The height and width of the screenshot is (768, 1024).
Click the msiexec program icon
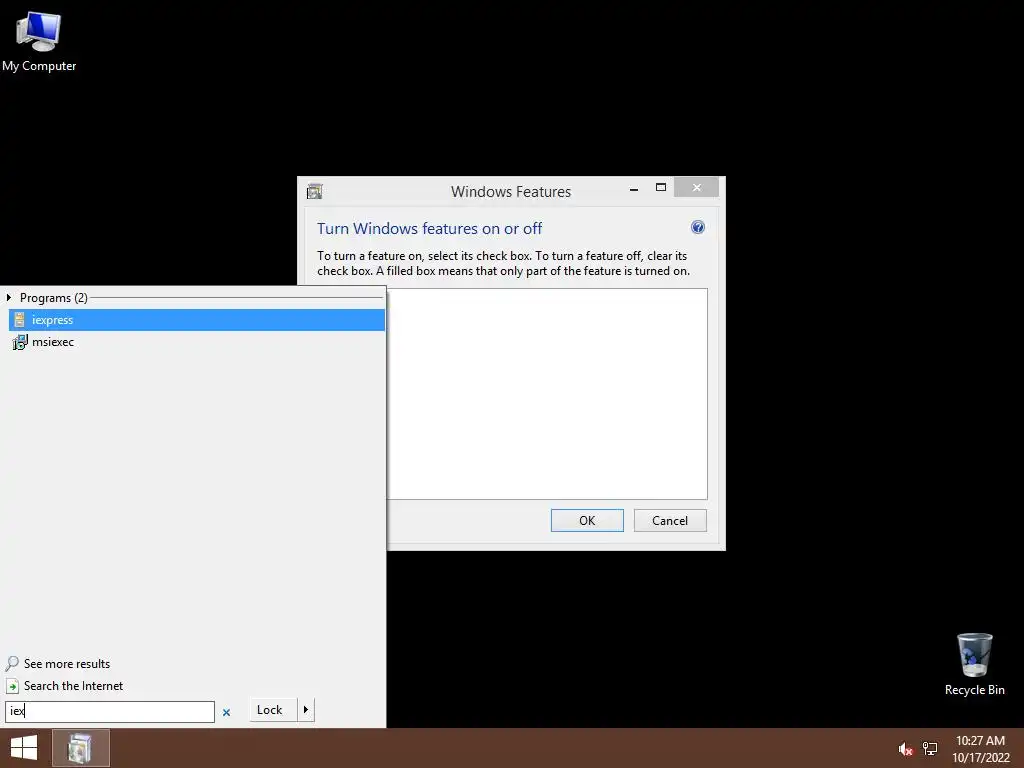point(20,342)
